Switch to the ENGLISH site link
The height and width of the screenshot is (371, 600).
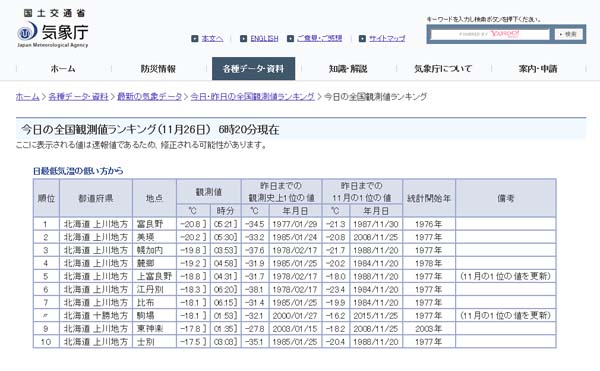pos(264,38)
